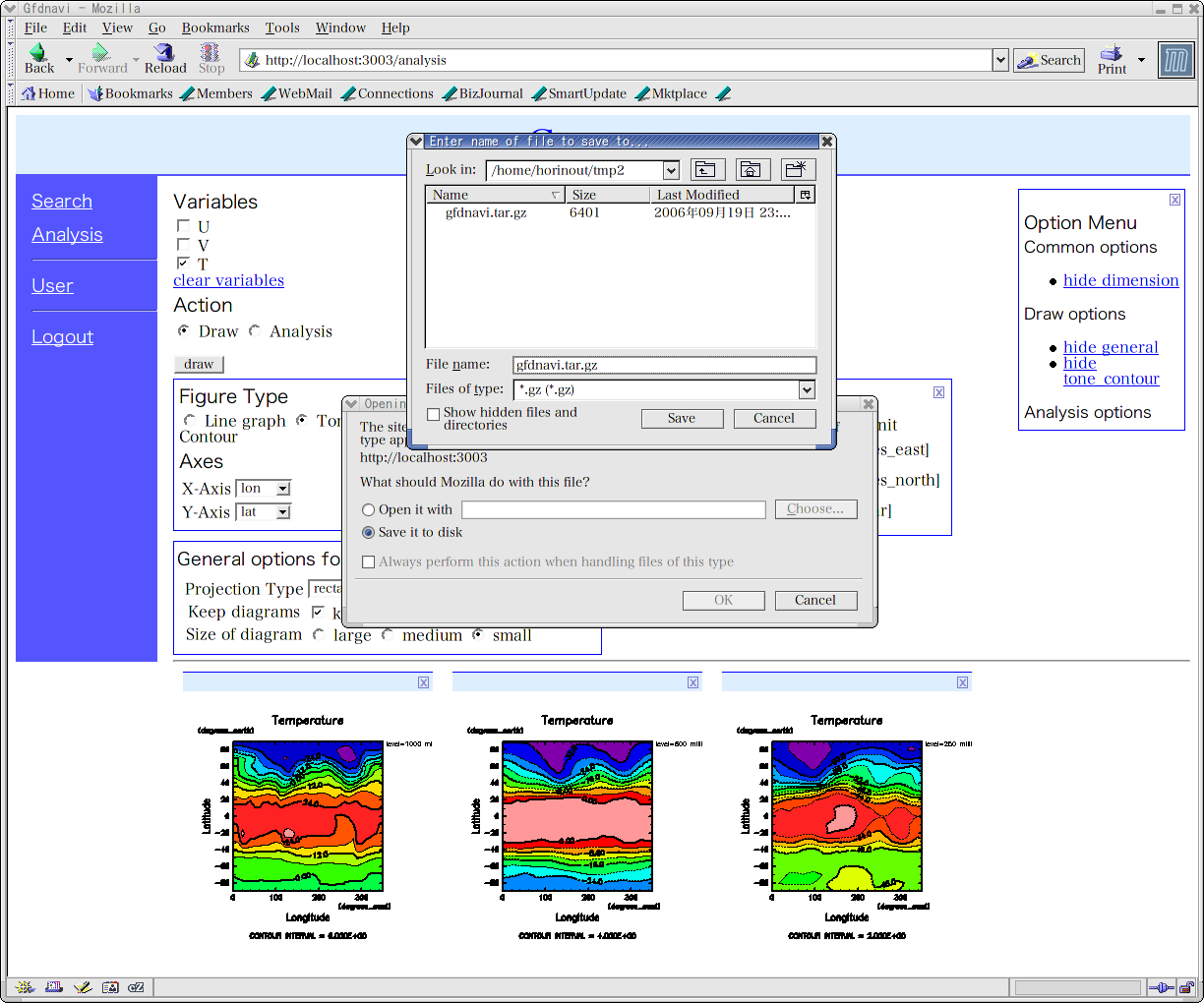Viewport: 1204px width, 1003px height.
Task: Check the U variable checkbox
Action: [184, 226]
